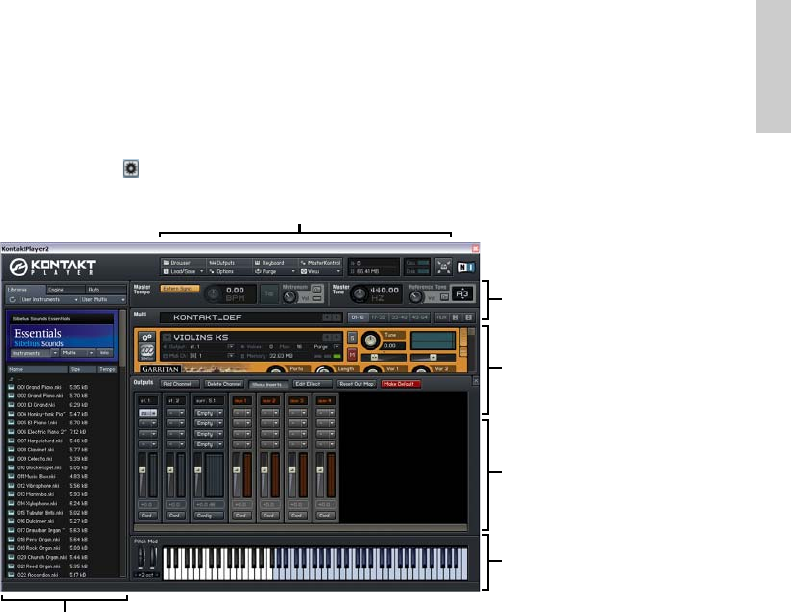Screen dimensions: 791x612
Task: Click the Var 2 knob in Garritan panel
Action: click(421, 371)
